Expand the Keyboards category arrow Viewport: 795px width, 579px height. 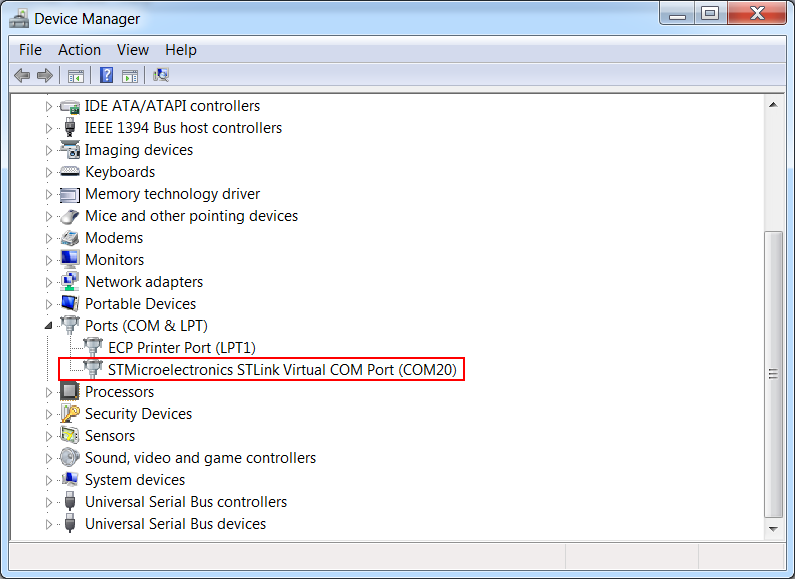(48, 172)
